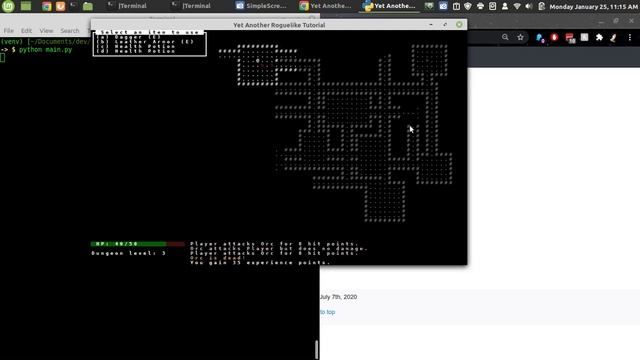Viewport: 640px width, 360px height.
Task: Click the Yet Another Roguelike Tutorial title bar
Action: click(279, 25)
